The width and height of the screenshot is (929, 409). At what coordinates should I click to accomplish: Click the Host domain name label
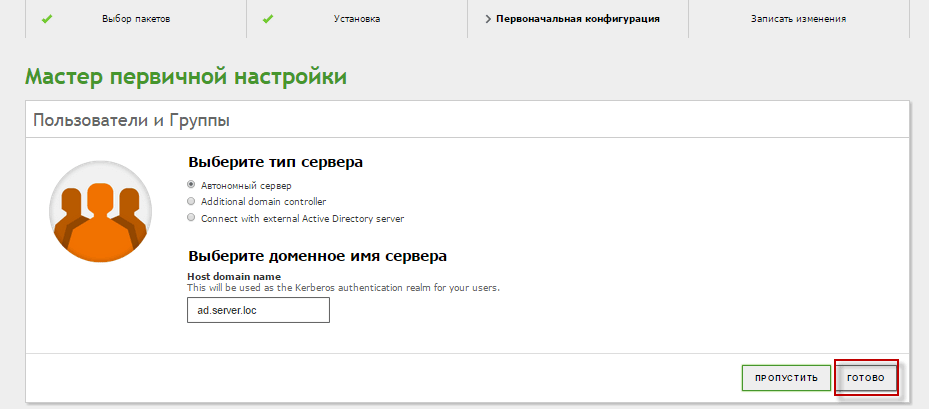tap(234, 276)
